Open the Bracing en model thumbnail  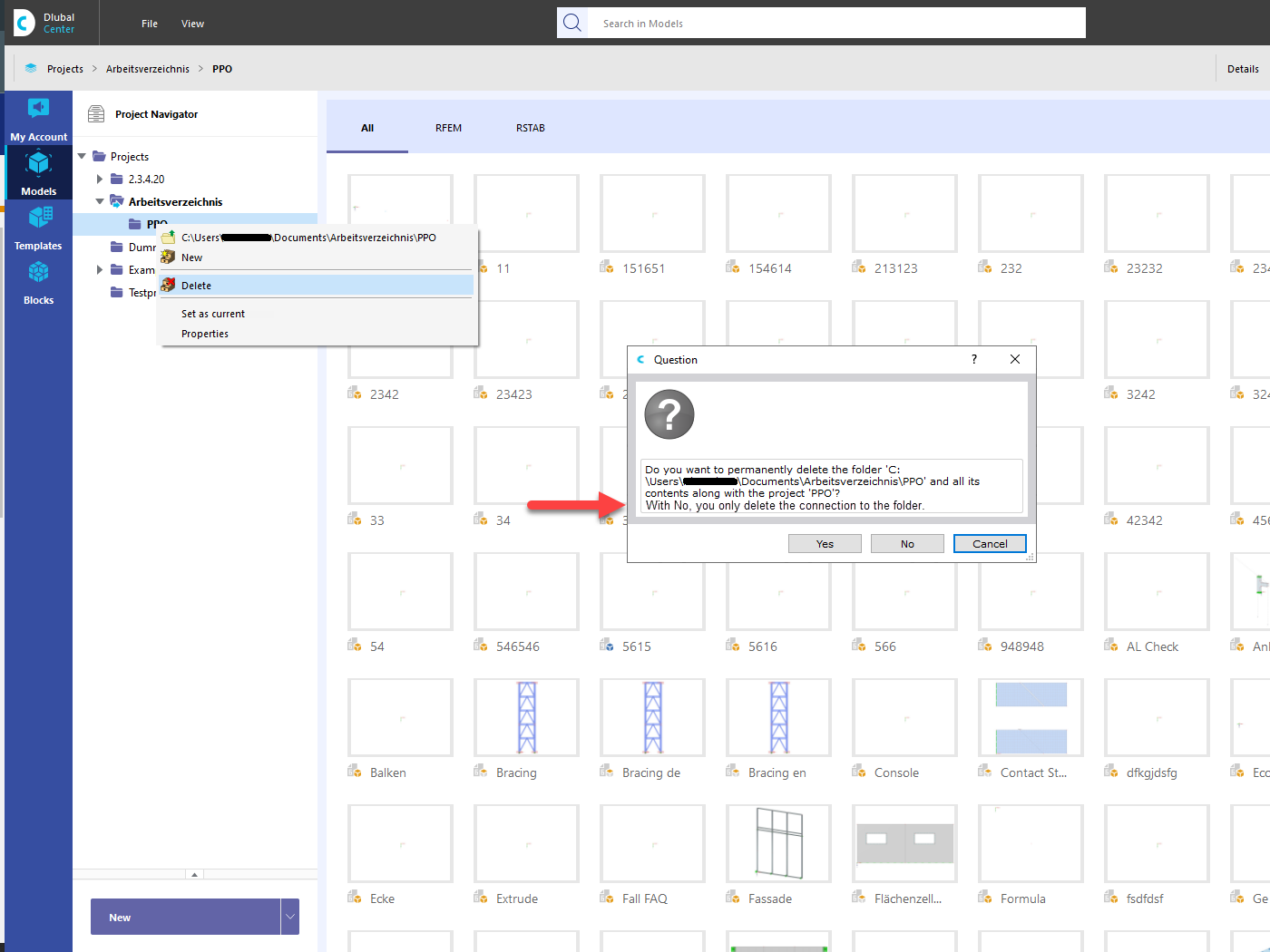778,717
